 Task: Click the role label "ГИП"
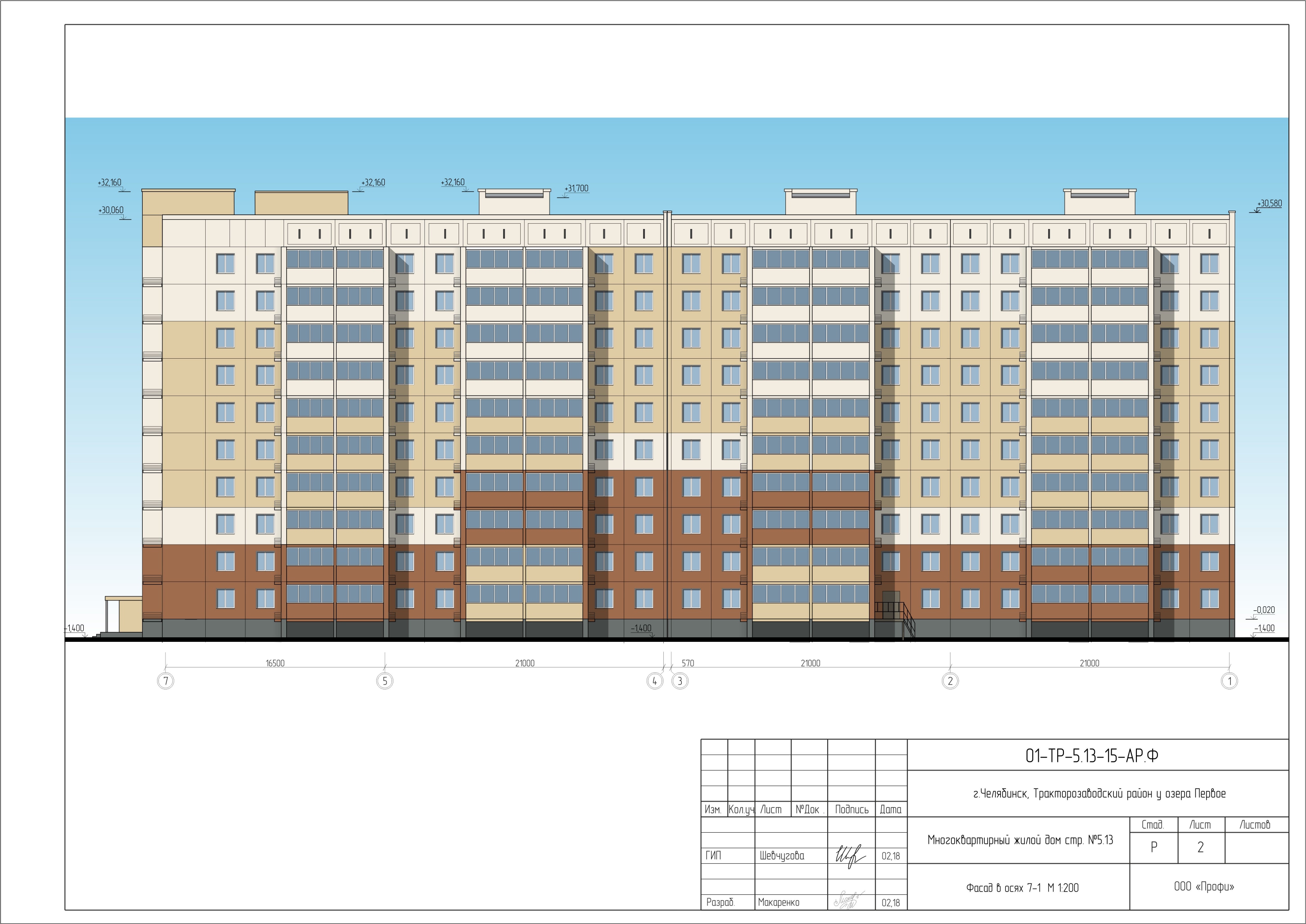click(713, 856)
